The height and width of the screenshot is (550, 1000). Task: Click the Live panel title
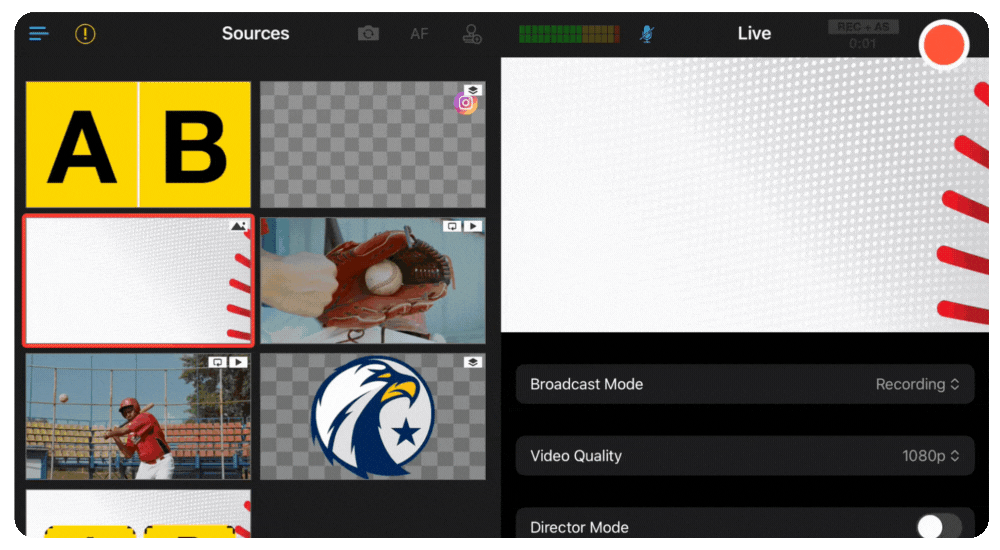click(x=754, y=34)
